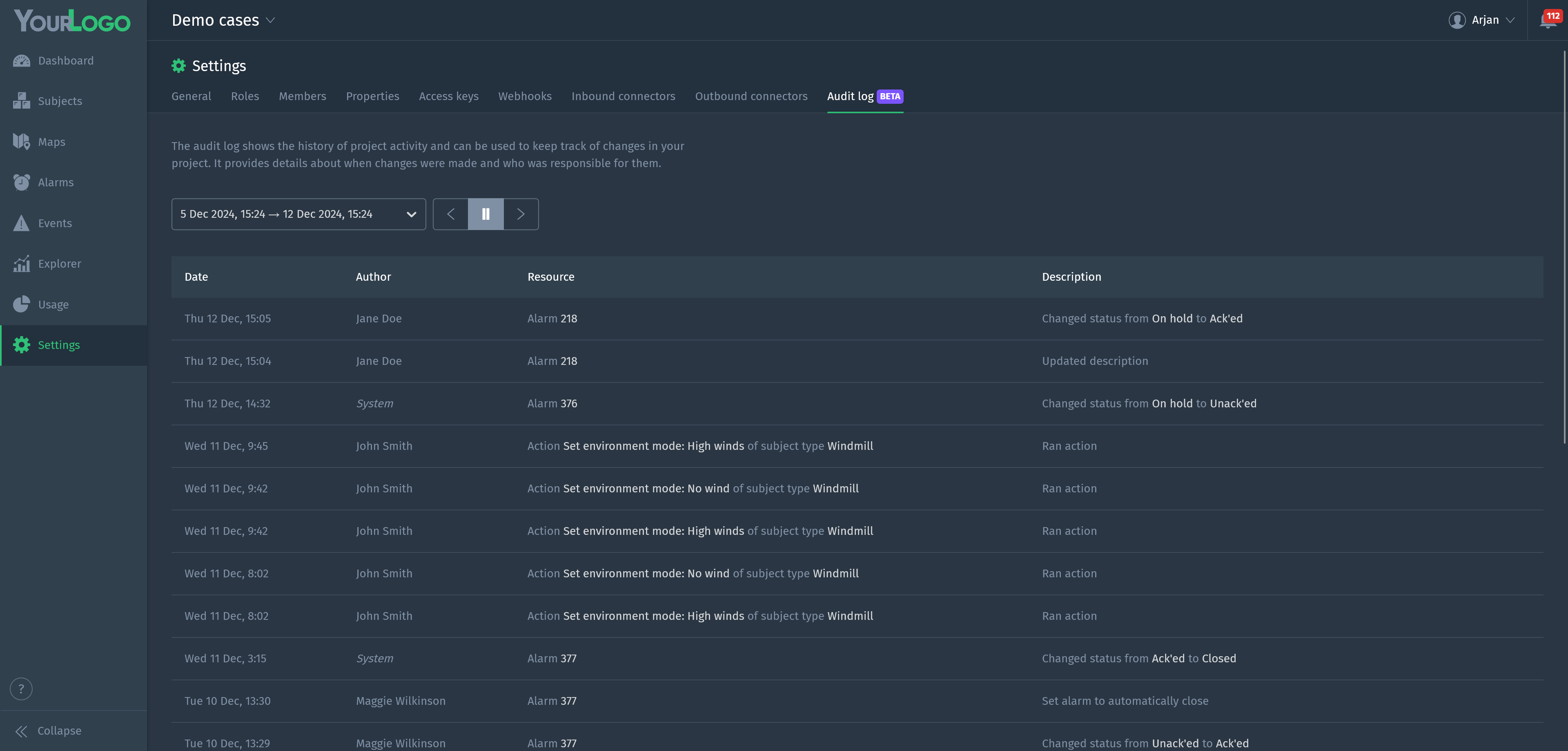Click the help question mark icon
The height and width of the screenshot is (751, 1568).
click(x=21, y=689)
